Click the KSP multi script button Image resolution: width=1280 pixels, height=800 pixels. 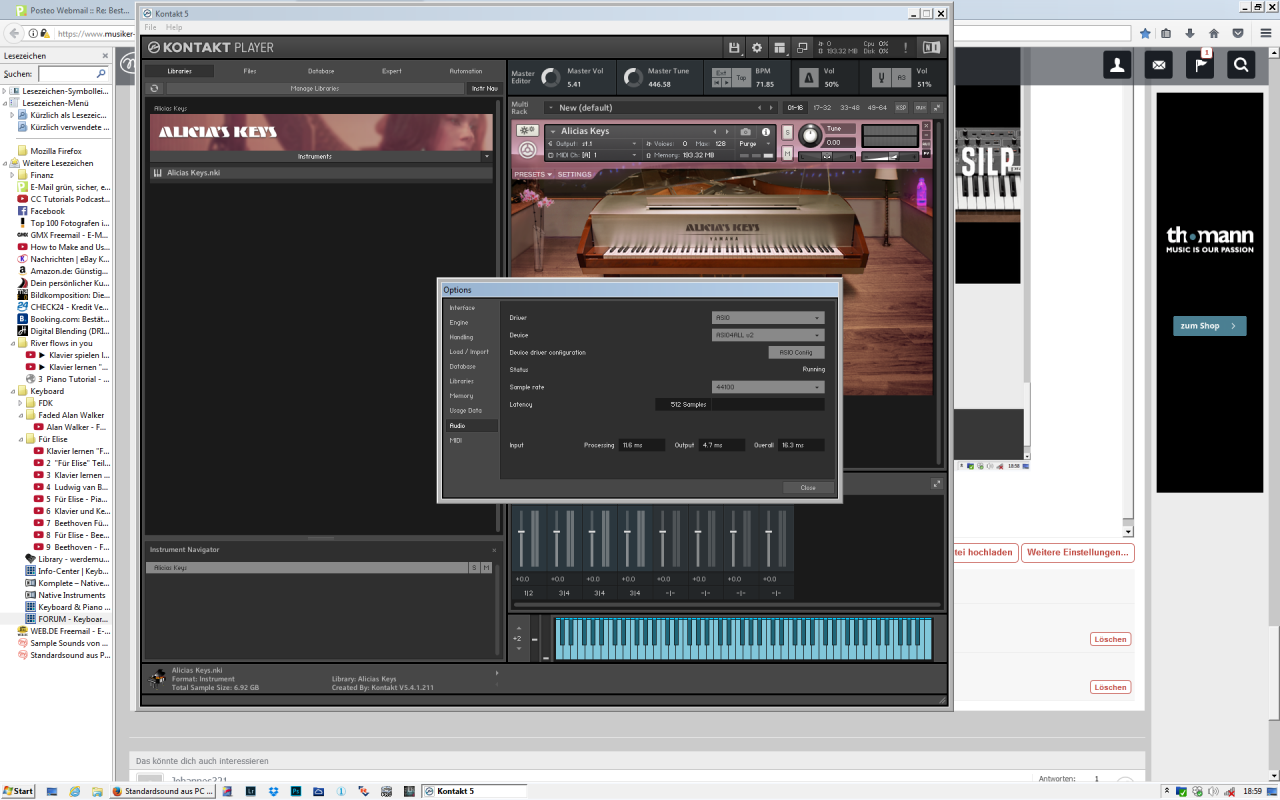pyautogui.click(x=901, y=107)
